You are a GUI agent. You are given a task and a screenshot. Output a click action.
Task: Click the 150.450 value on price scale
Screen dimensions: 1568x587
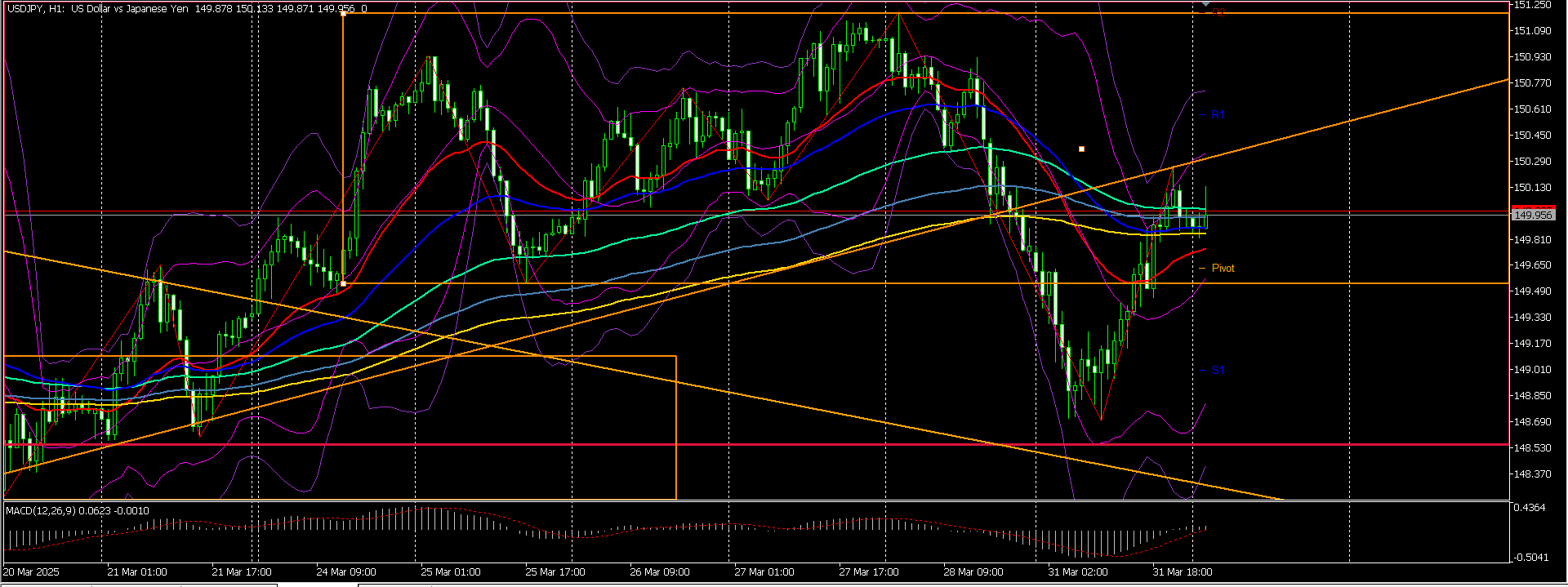[x=1532, y=136]
